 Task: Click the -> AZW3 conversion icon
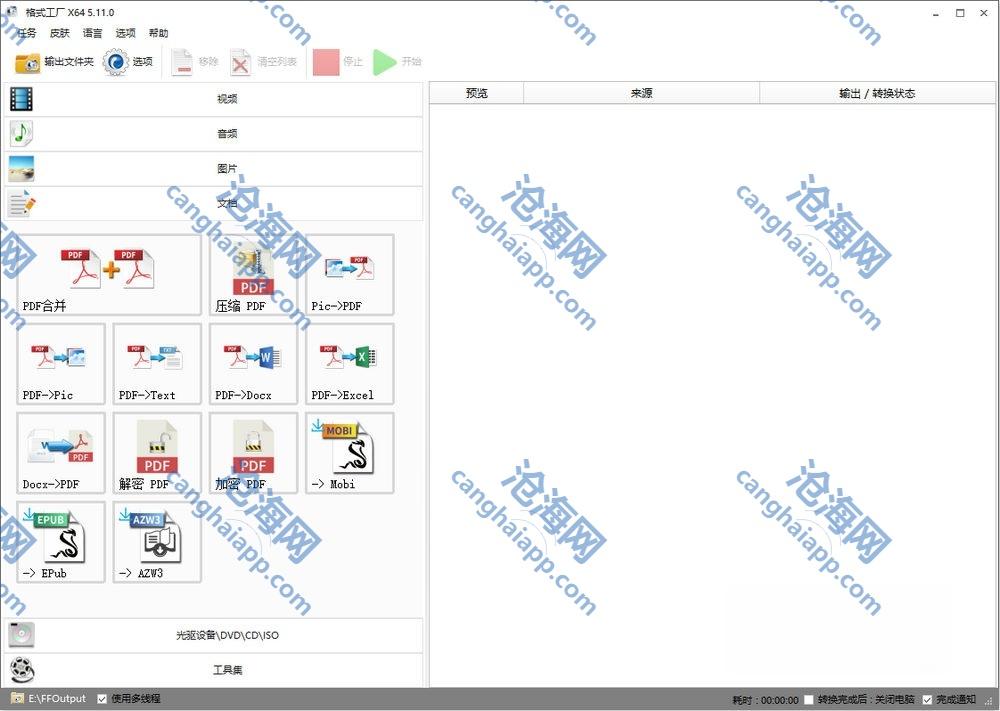tap(157, 541)
